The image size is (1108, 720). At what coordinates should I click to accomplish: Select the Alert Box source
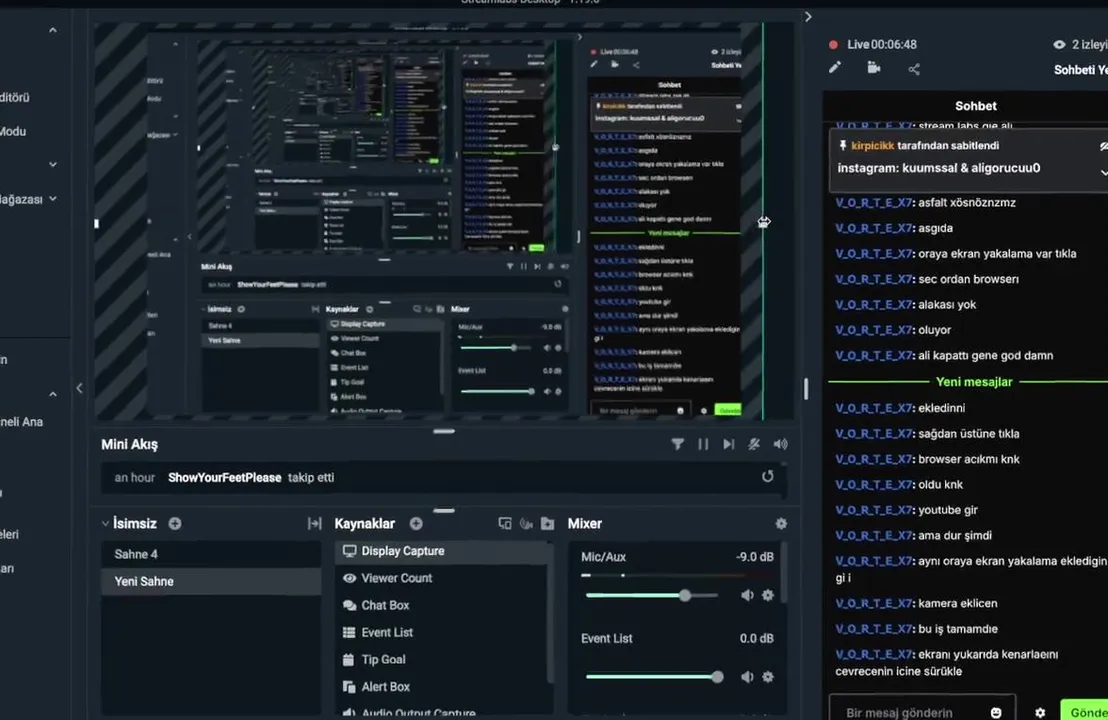(x=442, y=687)
